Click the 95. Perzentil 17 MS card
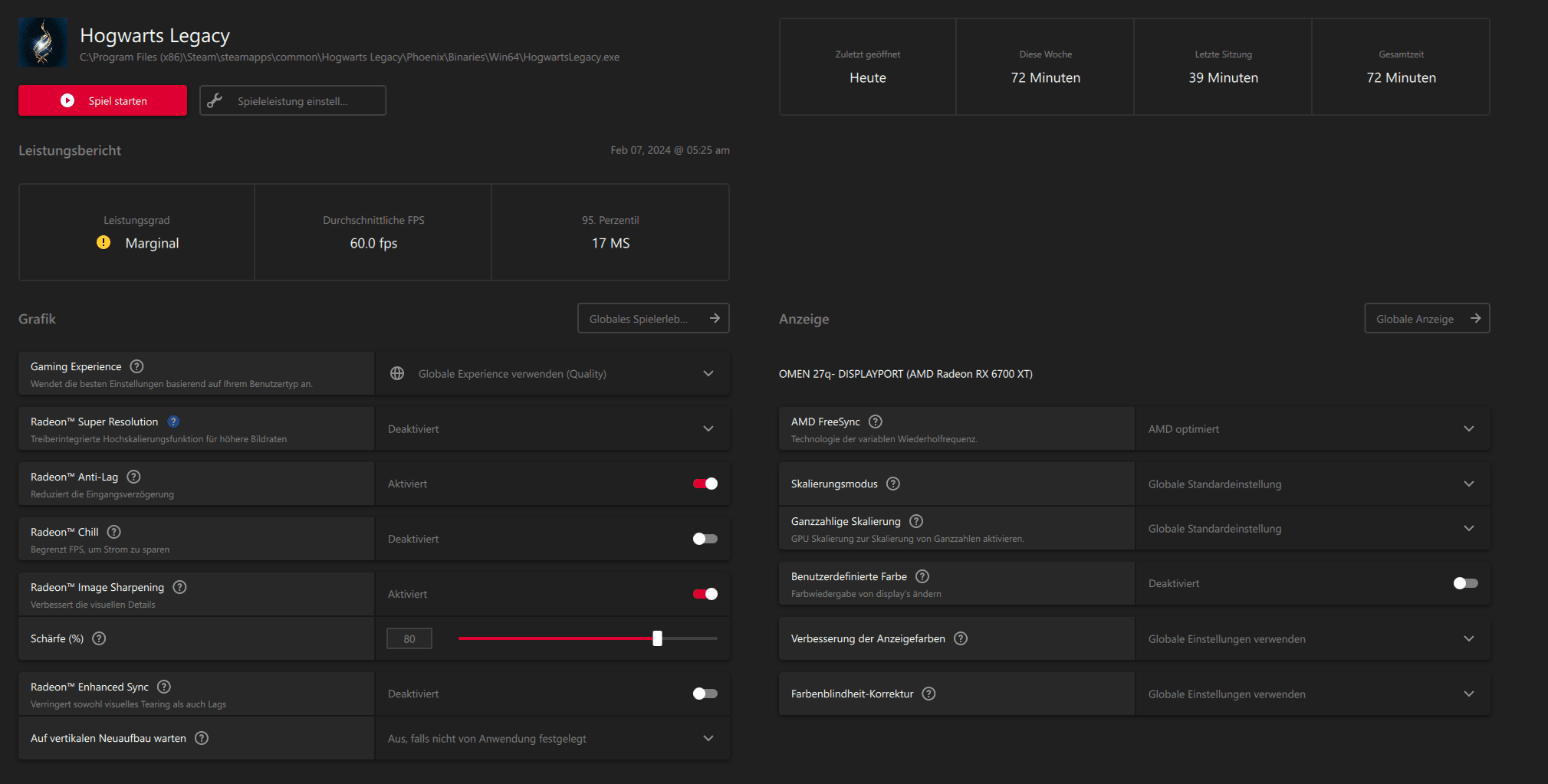1548x784 pixels. click(610, 232)
